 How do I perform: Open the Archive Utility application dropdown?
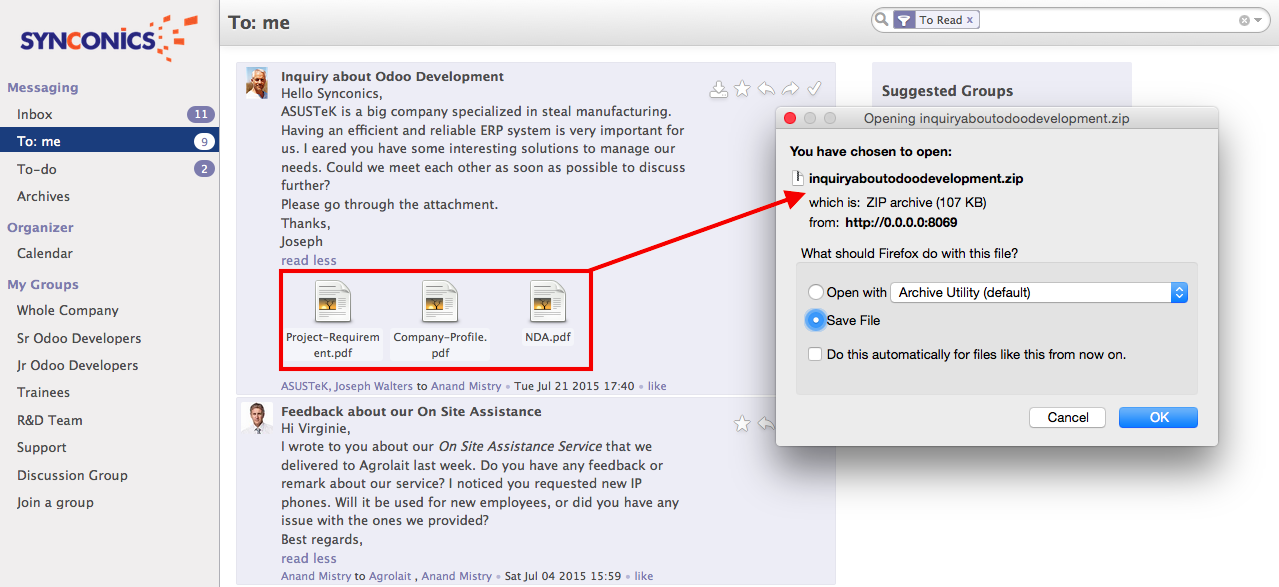pyautogui.click(x=1039, y=292)
